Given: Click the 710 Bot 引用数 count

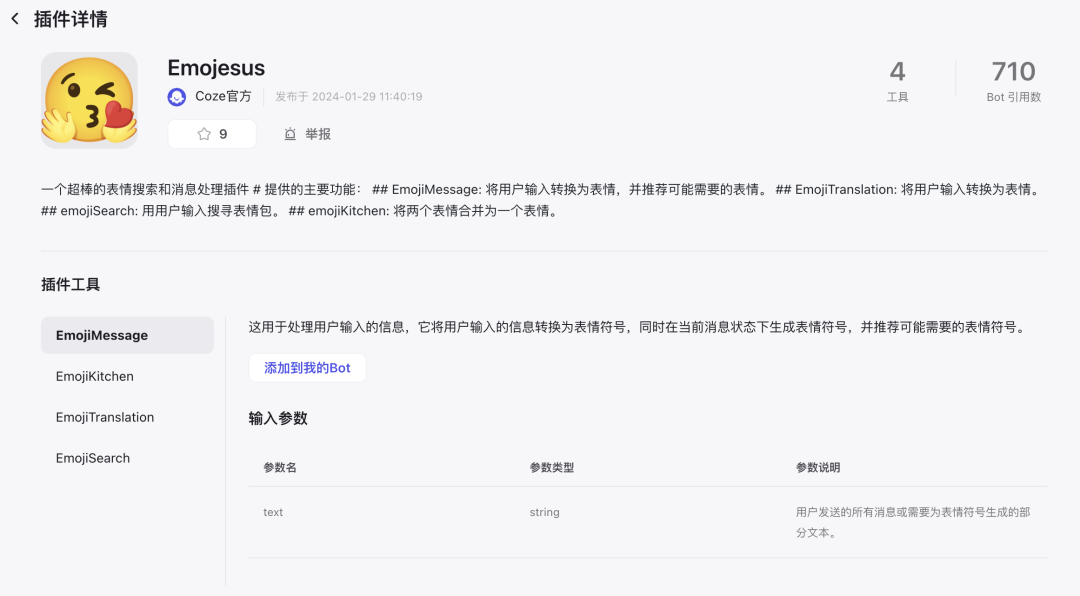Looking at the screenshot, I should (1013, 81).
